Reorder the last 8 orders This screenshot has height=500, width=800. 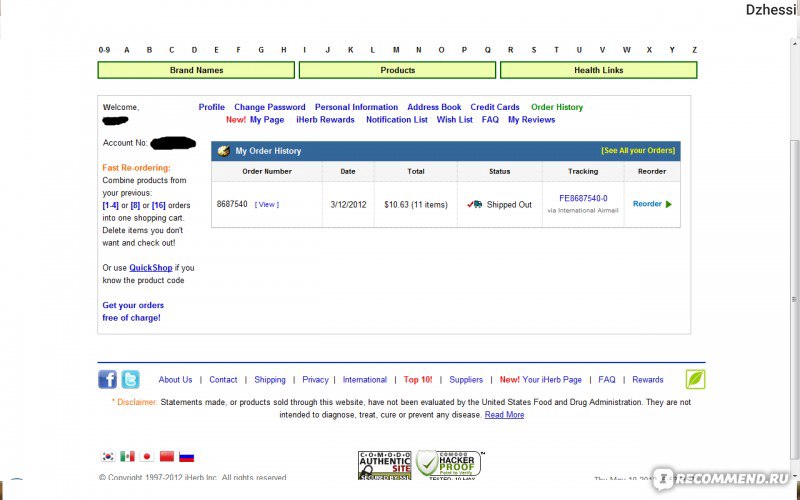[x=135, y=206]
